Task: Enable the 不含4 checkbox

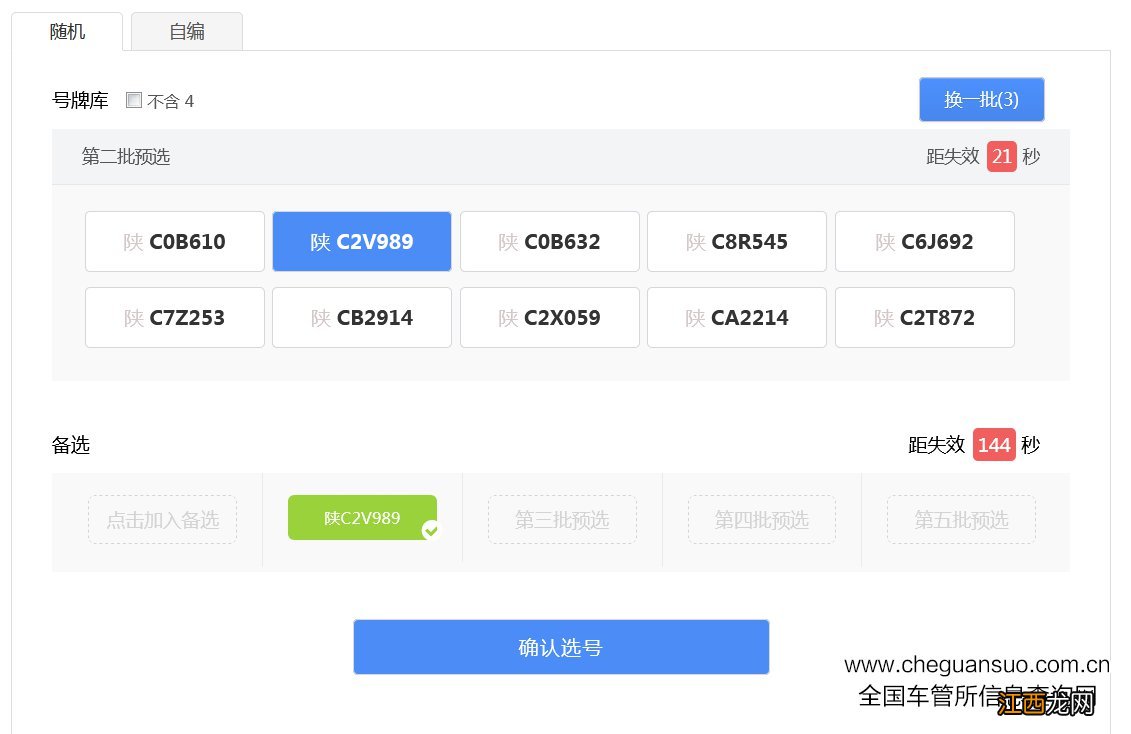Action: tap(134, 100)
